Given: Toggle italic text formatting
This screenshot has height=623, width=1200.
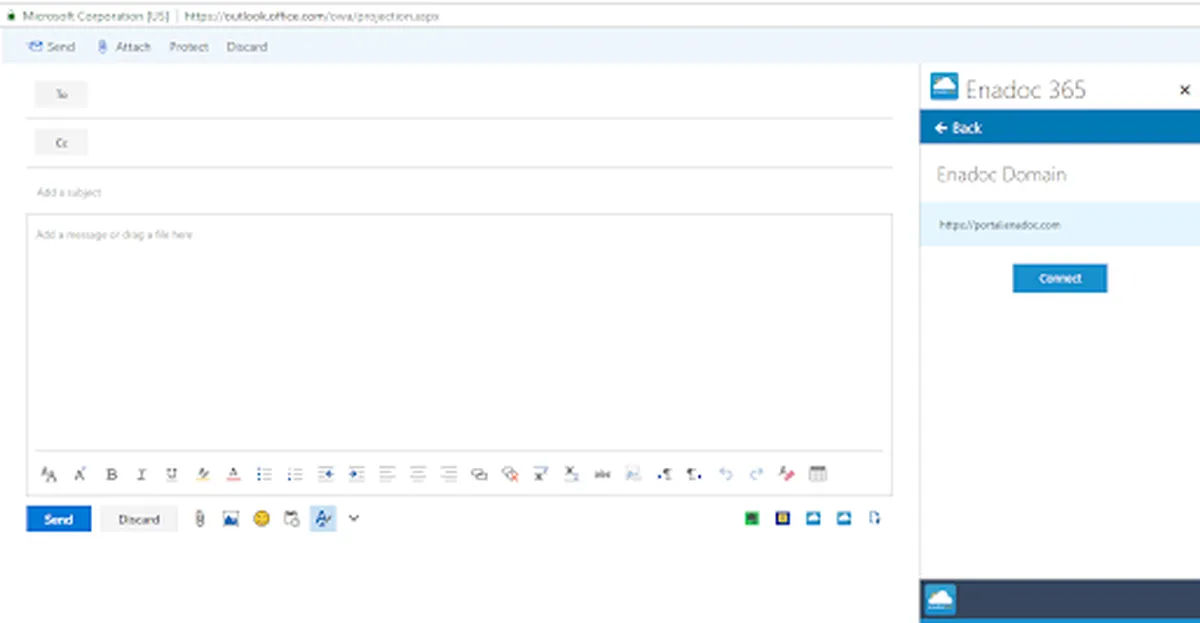Looking at the screenshot, I should 141,475.
